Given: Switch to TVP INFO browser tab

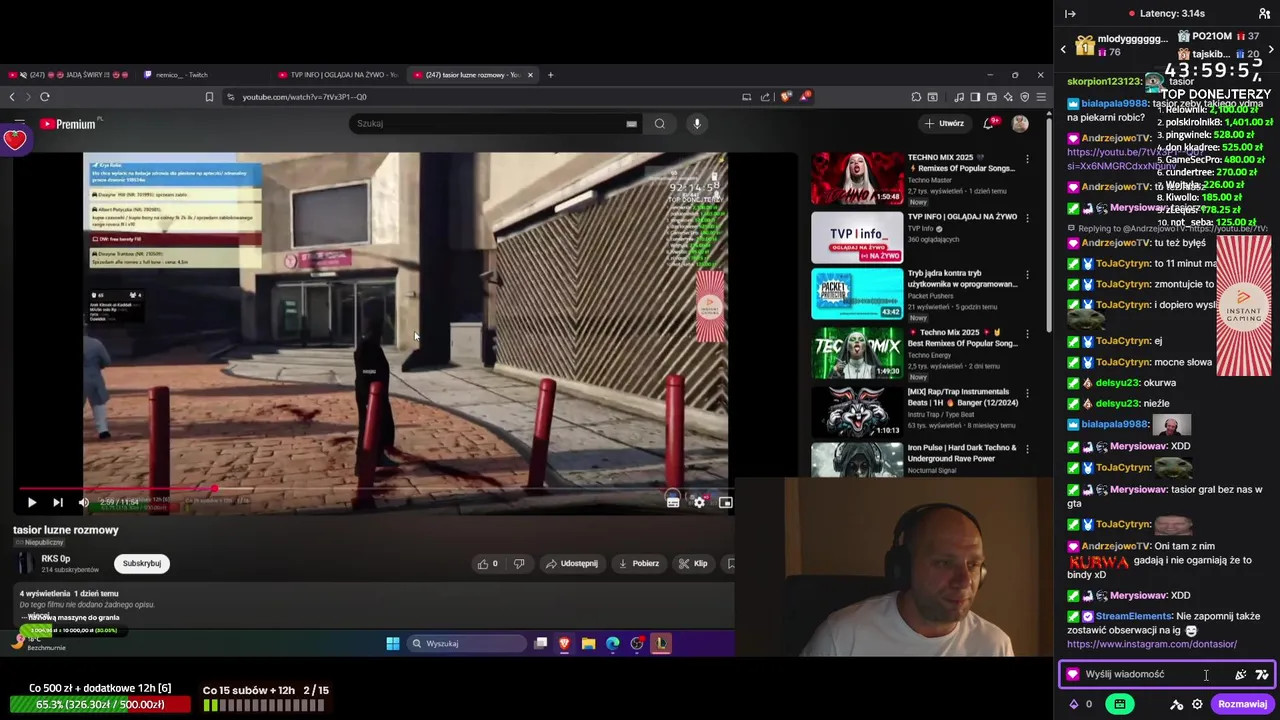Looking at the screenshot, I should (340, 75).
